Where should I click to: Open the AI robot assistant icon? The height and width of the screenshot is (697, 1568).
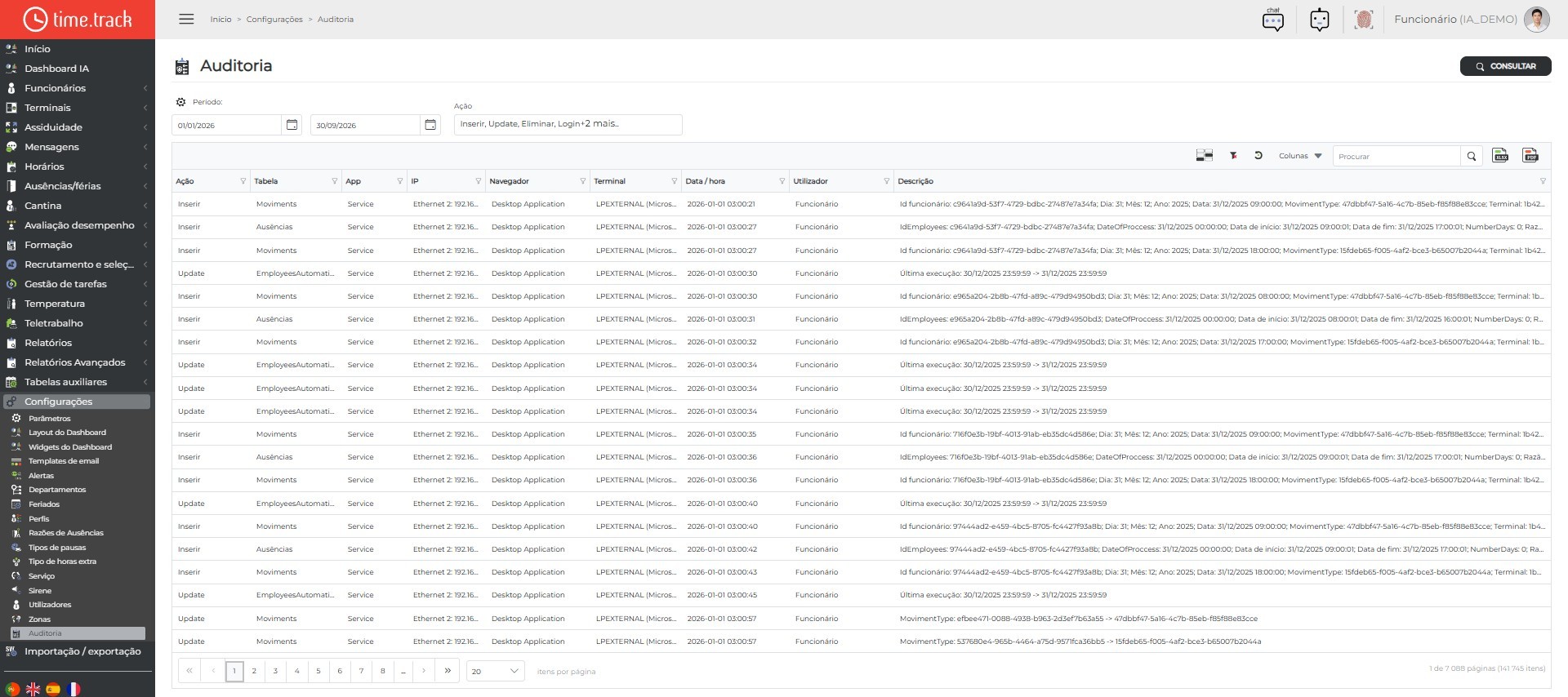[x=1320, y=20]
